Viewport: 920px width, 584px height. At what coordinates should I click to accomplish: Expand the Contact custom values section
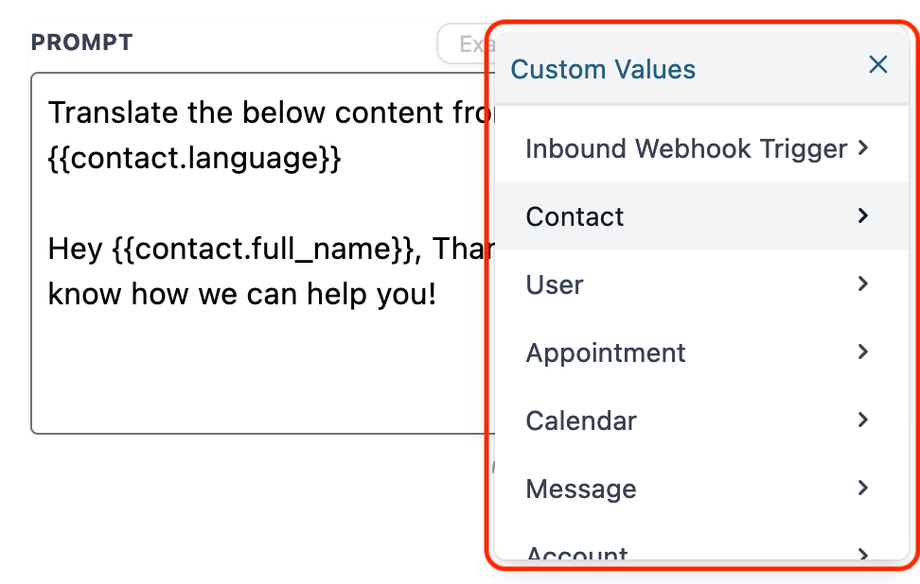pos(575,216)
